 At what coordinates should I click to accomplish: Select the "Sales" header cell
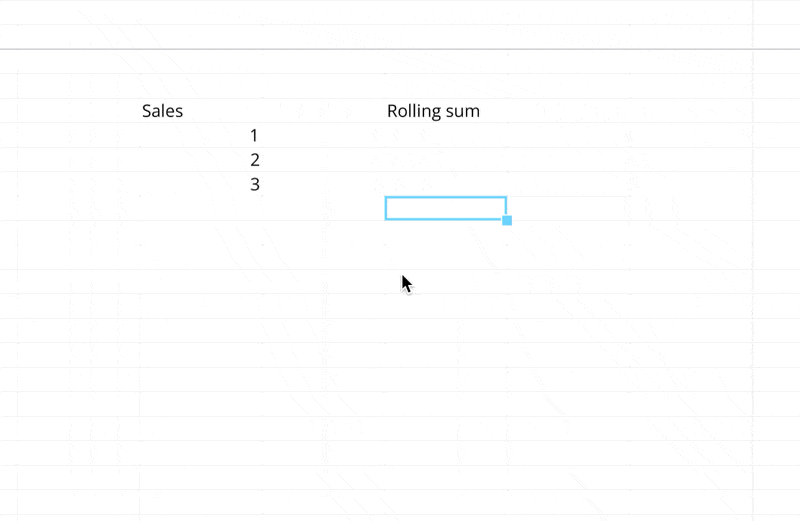point(200,111)
